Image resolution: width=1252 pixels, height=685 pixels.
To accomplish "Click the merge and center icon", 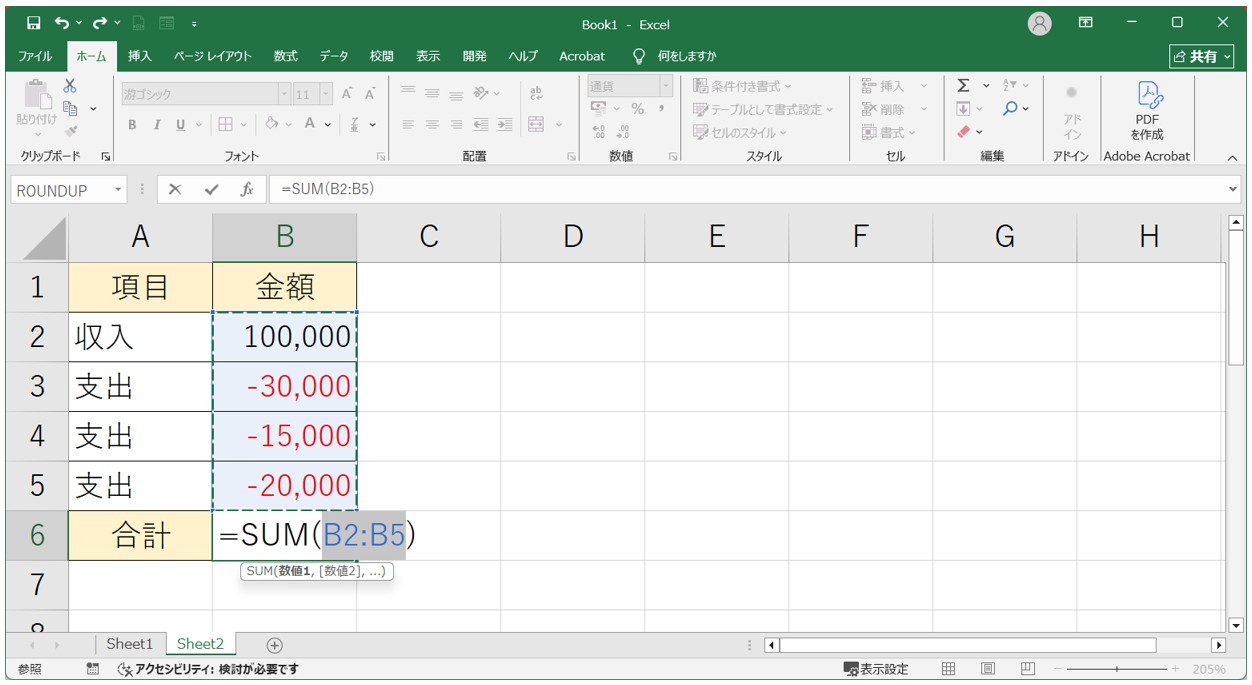I will pos(536,125).
